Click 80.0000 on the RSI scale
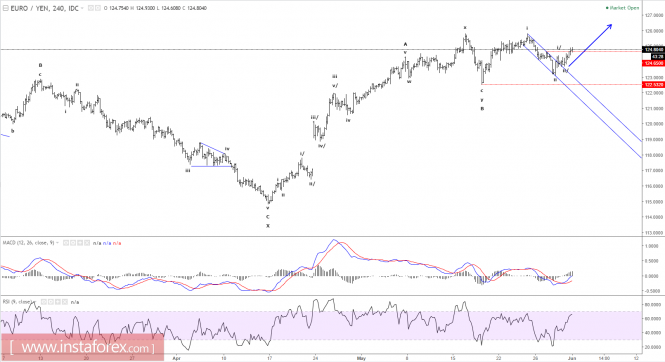Viewport: 665px width, 362px height. pos(654,304)
